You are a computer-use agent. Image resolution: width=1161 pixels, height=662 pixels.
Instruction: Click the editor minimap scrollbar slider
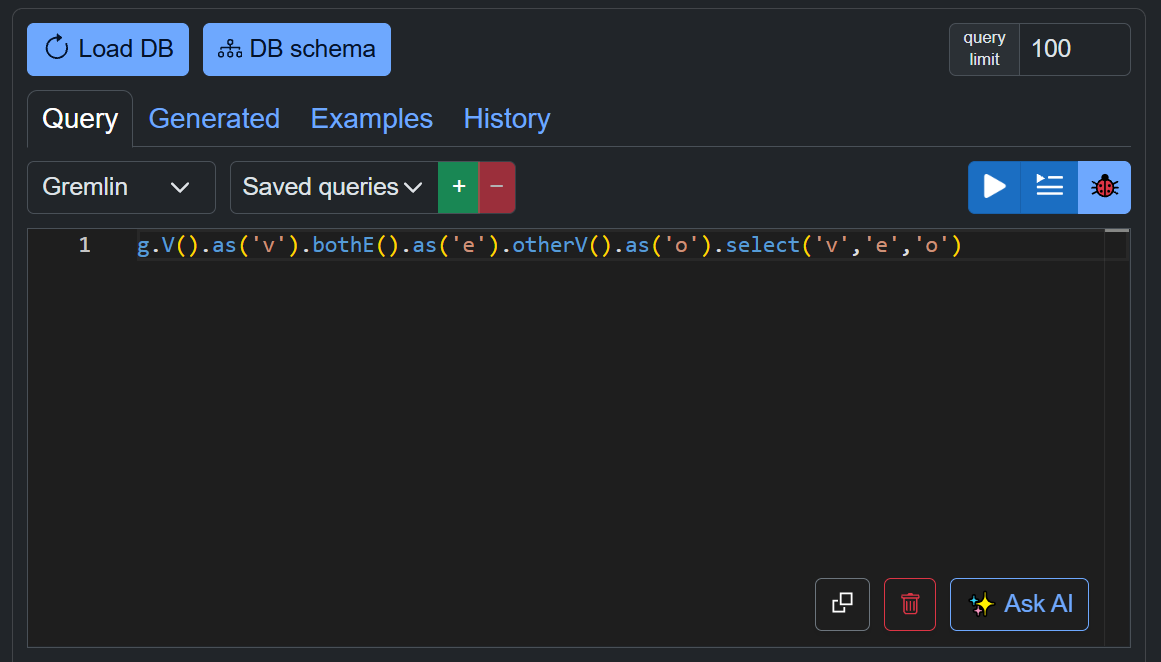(1117, 231)
